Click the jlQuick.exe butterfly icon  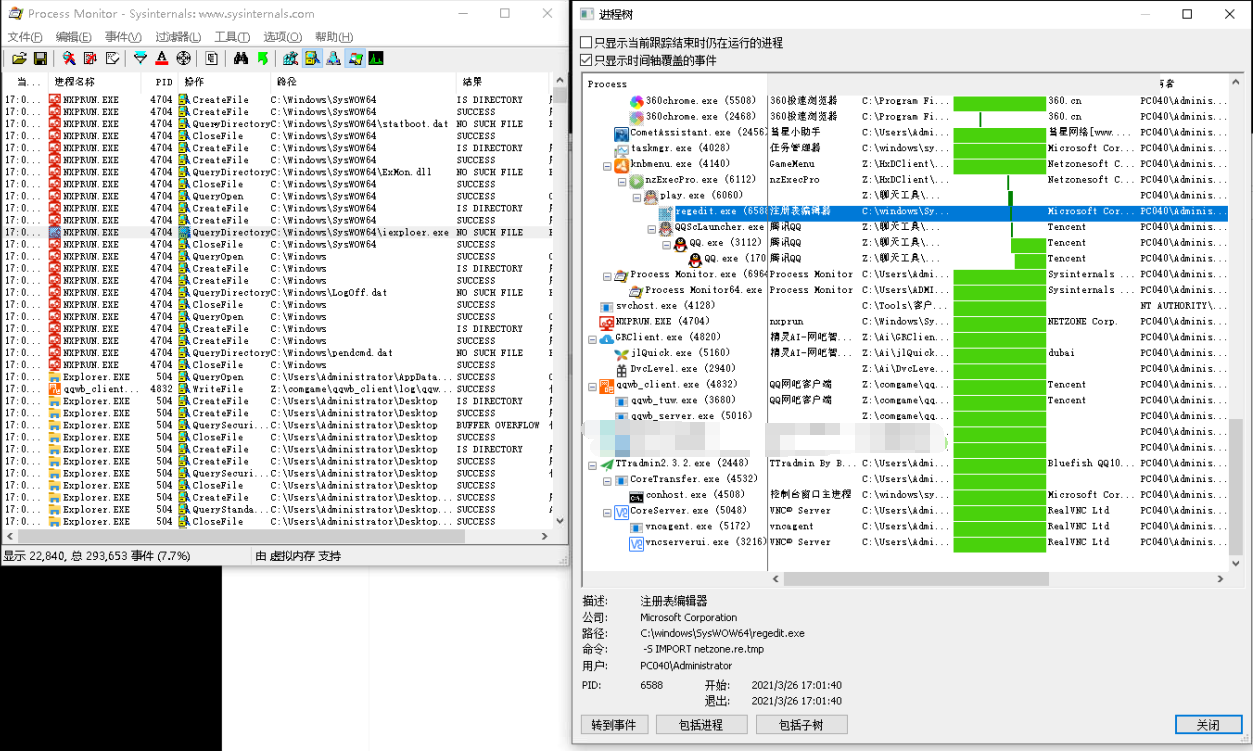(621, 353)
